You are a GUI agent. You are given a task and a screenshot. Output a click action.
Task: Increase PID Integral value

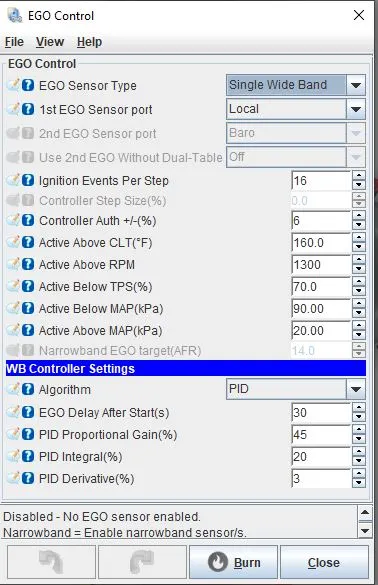tap(359, 452)
